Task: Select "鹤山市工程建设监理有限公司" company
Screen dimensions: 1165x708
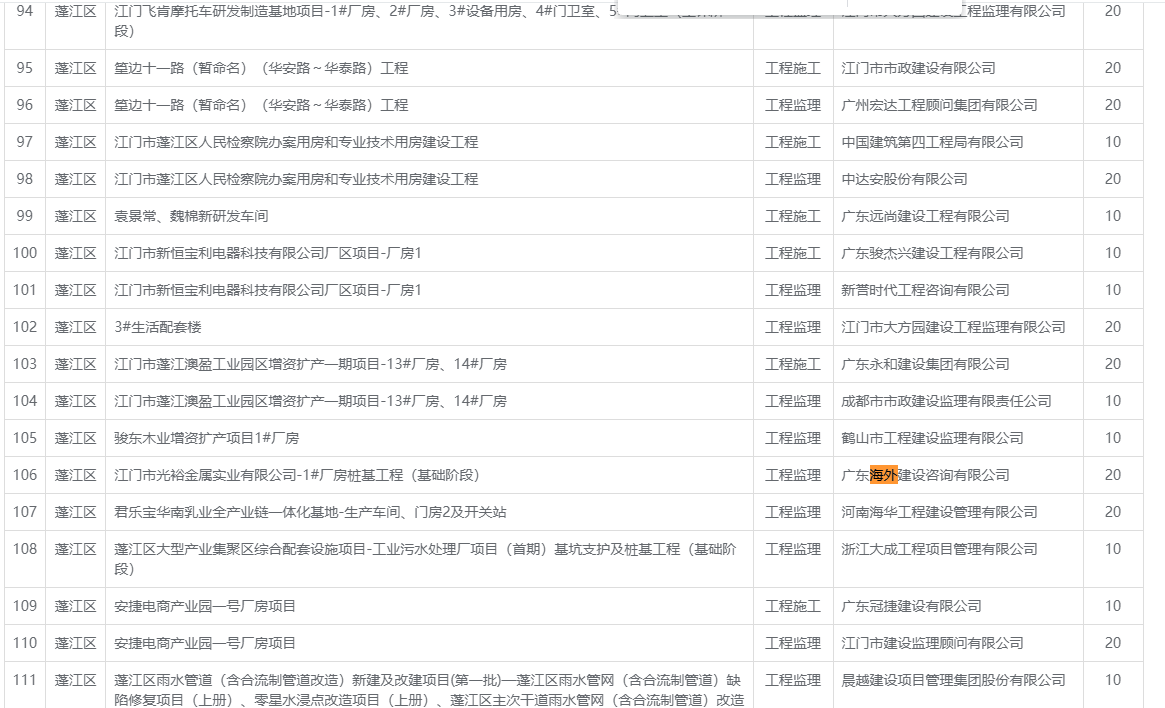Action: 932,438
